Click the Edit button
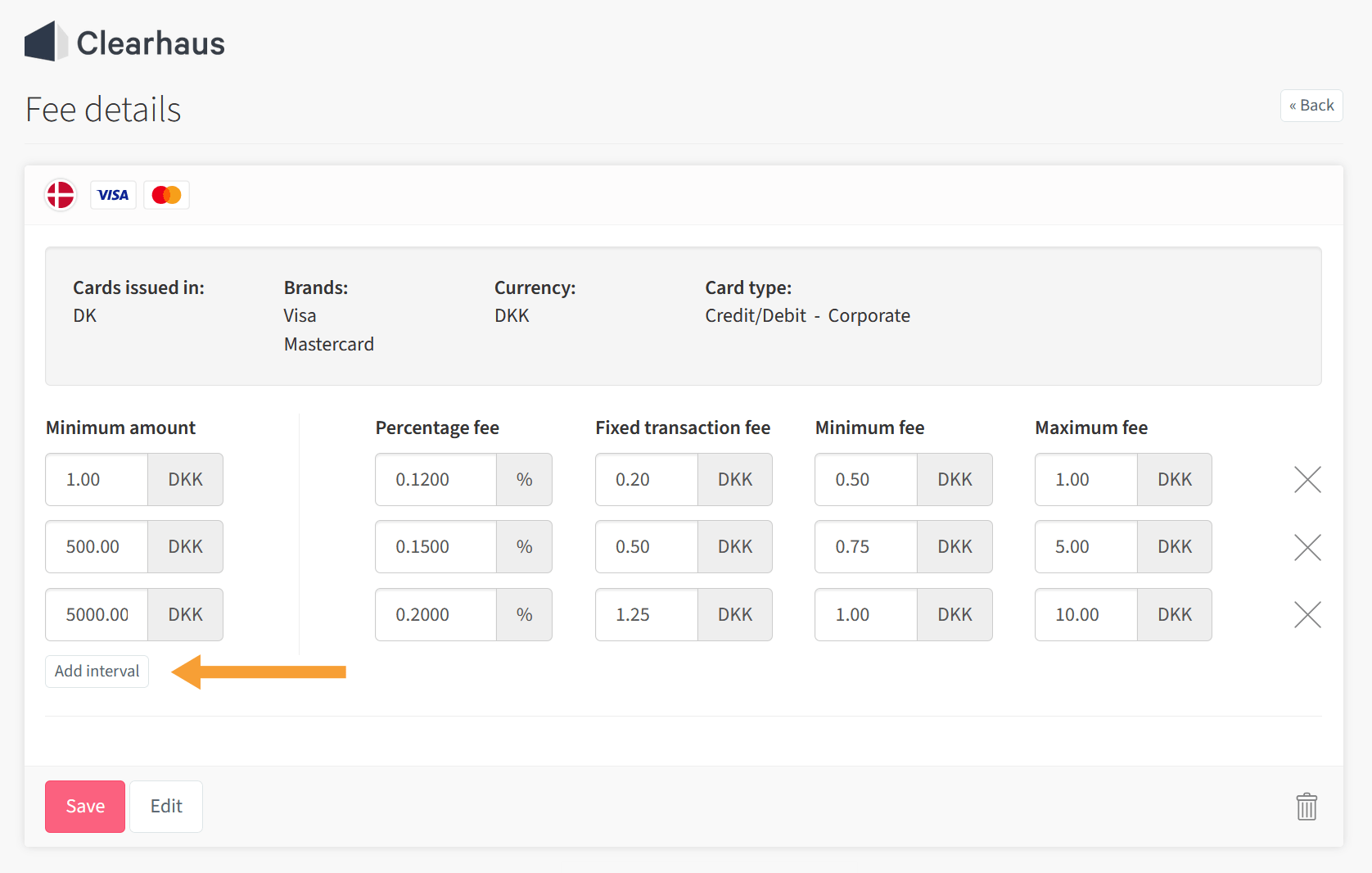The width and height of the screenshot is (1372, 873). (x=166, y=807)
